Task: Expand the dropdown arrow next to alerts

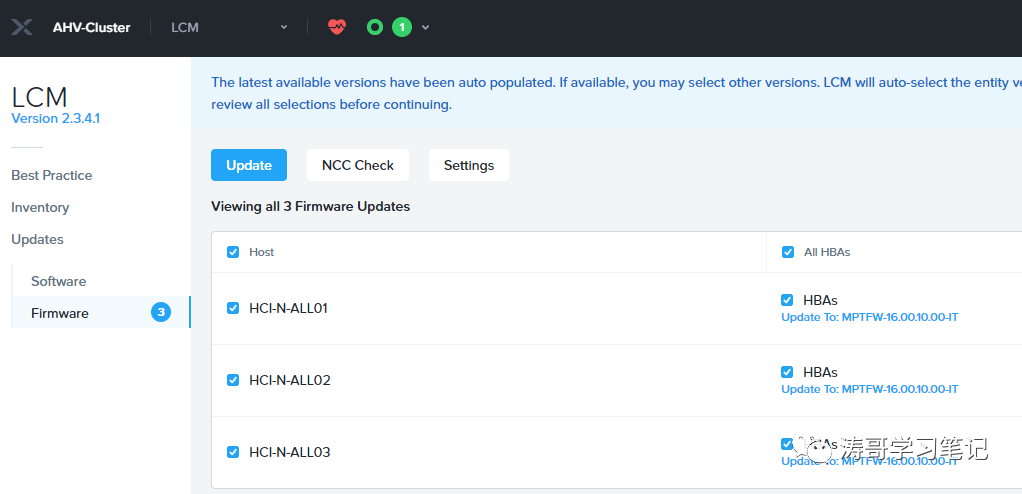Action: click(x=426, y=27)
